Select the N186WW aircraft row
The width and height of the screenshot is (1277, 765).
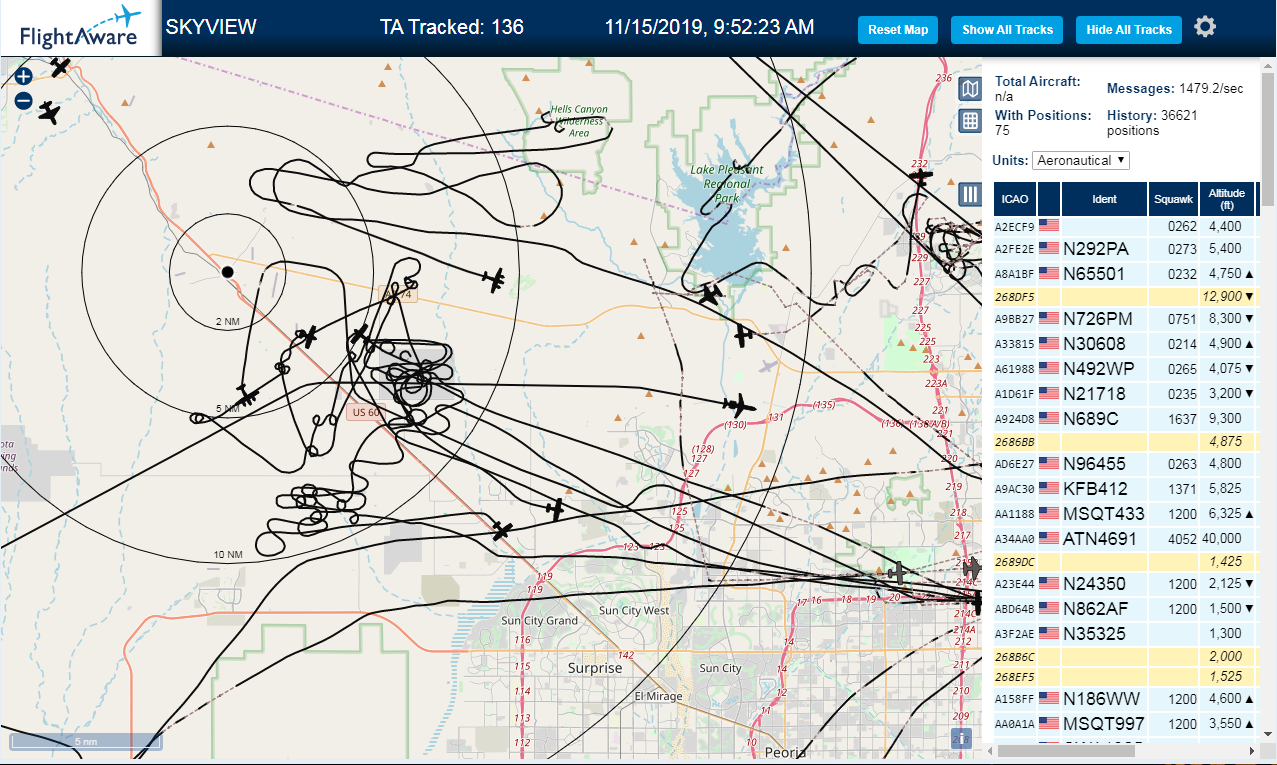pyautogui.click(x=1125, y=699)
